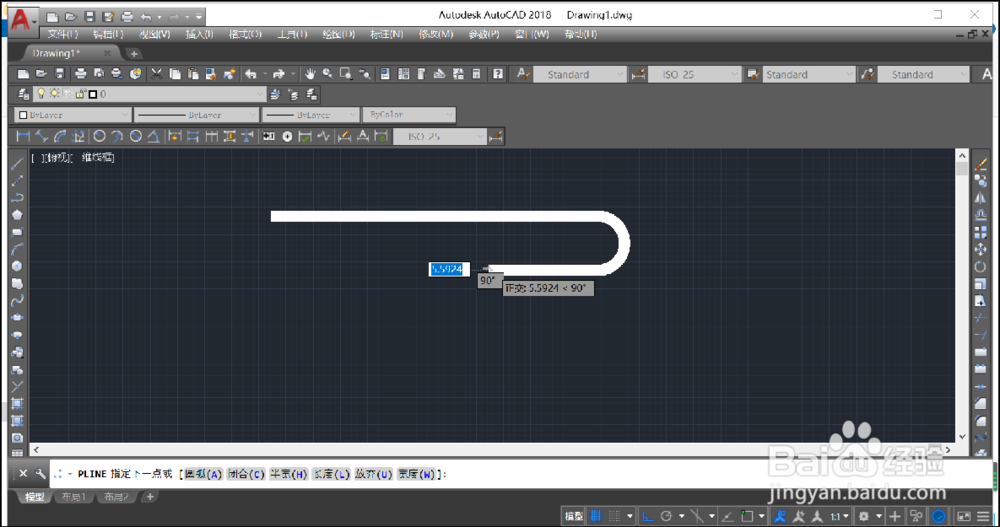Click the new drawing tab plus button
This screenshot has width=1000, height=527.
134,54
